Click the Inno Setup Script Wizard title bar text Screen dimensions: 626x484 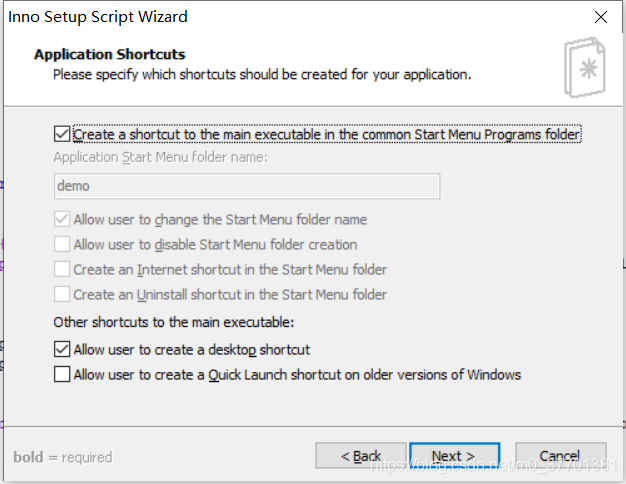pos(98,17)
